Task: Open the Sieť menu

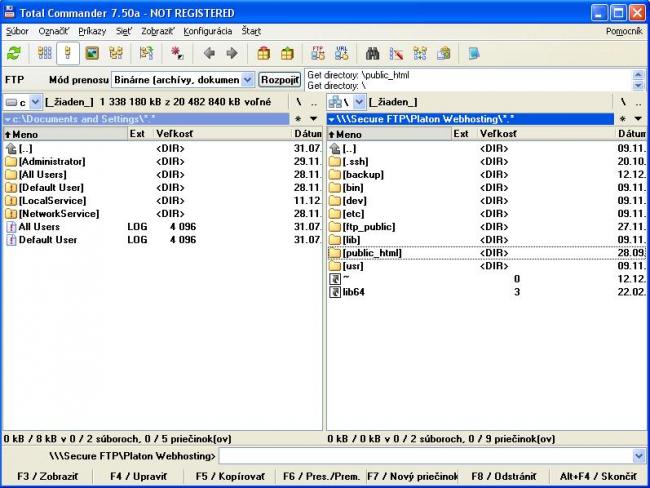Action: pos(124,31)
